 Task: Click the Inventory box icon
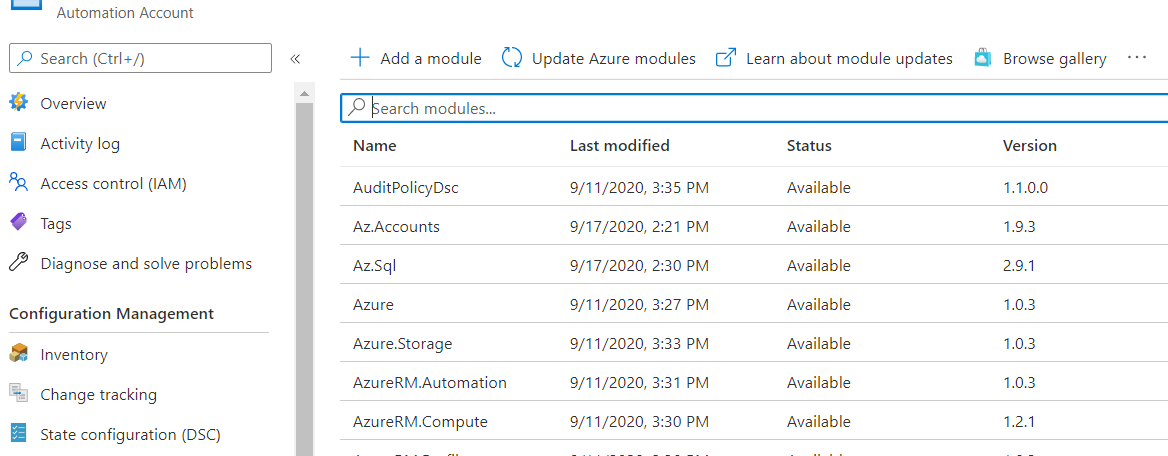(19, 354)
